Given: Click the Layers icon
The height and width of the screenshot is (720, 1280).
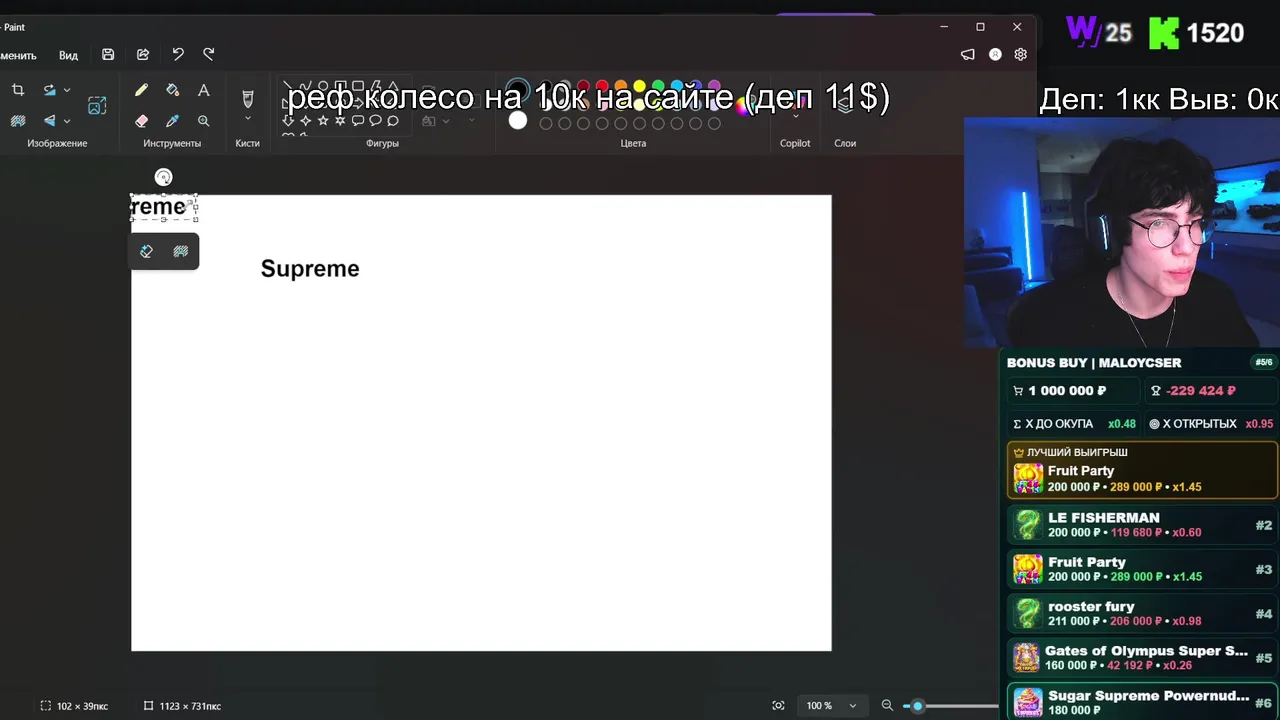Looking at the screenshot, I should [845, 105].
